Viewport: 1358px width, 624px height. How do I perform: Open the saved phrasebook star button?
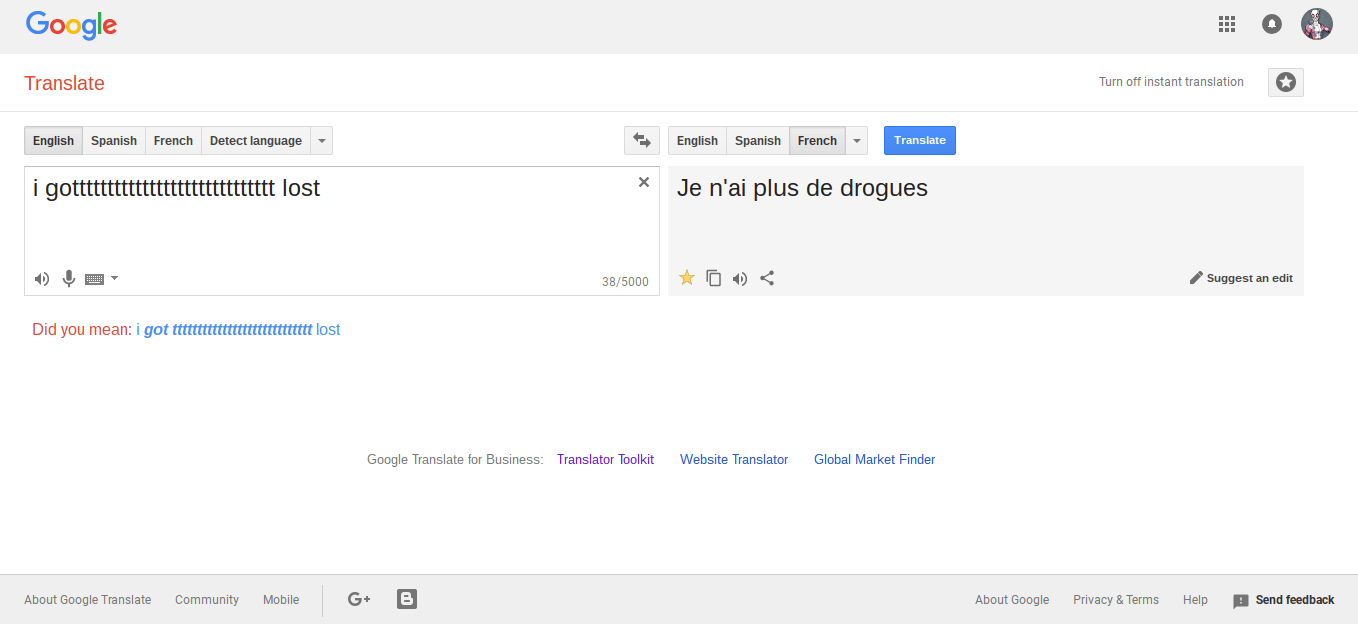click(x=1285, y=82)
